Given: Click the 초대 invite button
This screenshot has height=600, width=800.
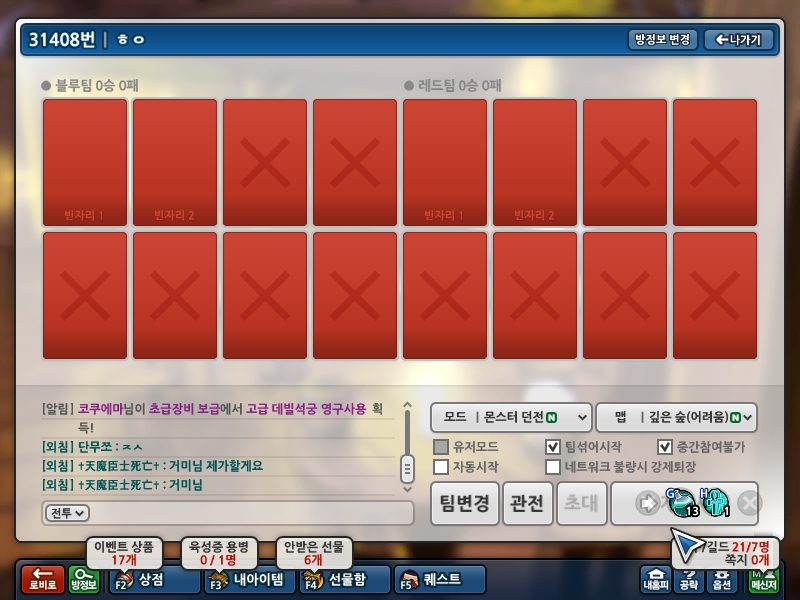Looking at the screenshot, I should pos(582,504).
